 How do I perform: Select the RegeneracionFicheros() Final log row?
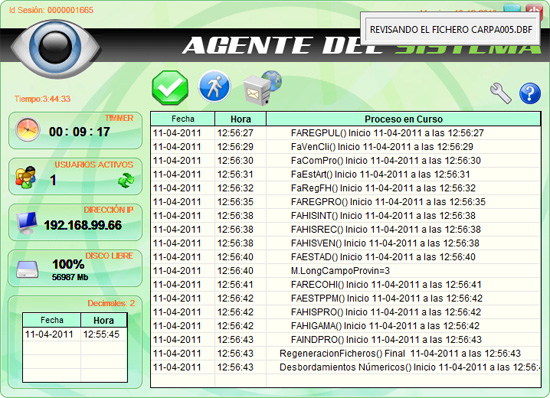coord(346,353)
